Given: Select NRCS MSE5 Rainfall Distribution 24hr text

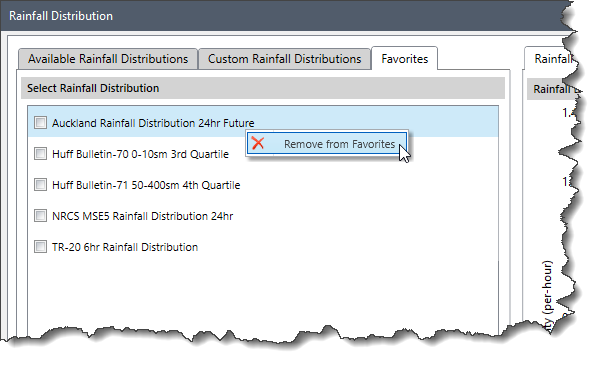Looking at the screenshot, I should pyautogui.click(x=142, y=216).
